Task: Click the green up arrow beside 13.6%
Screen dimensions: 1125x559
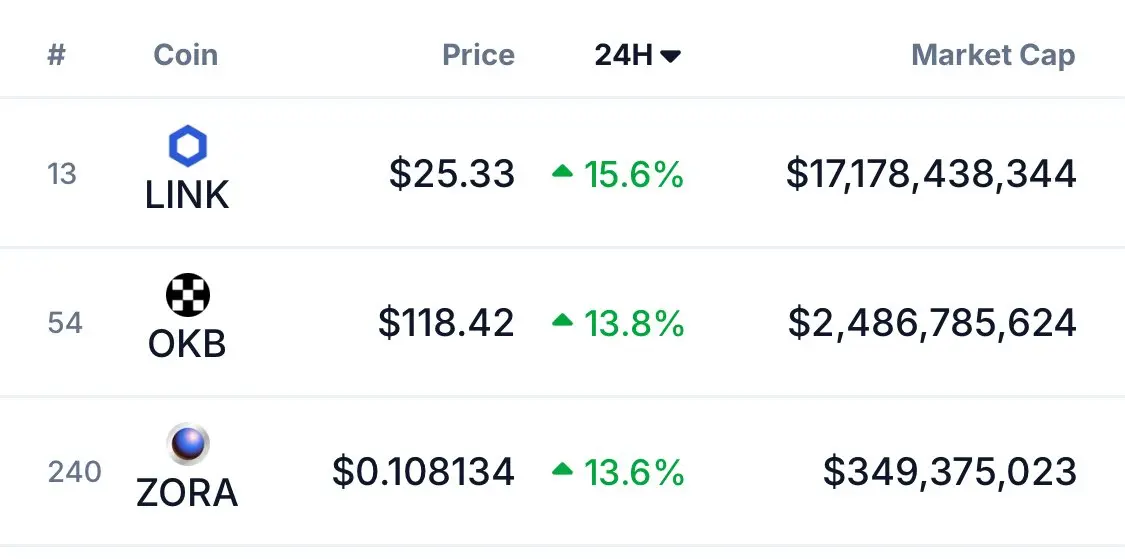Action: coord(562,469)
